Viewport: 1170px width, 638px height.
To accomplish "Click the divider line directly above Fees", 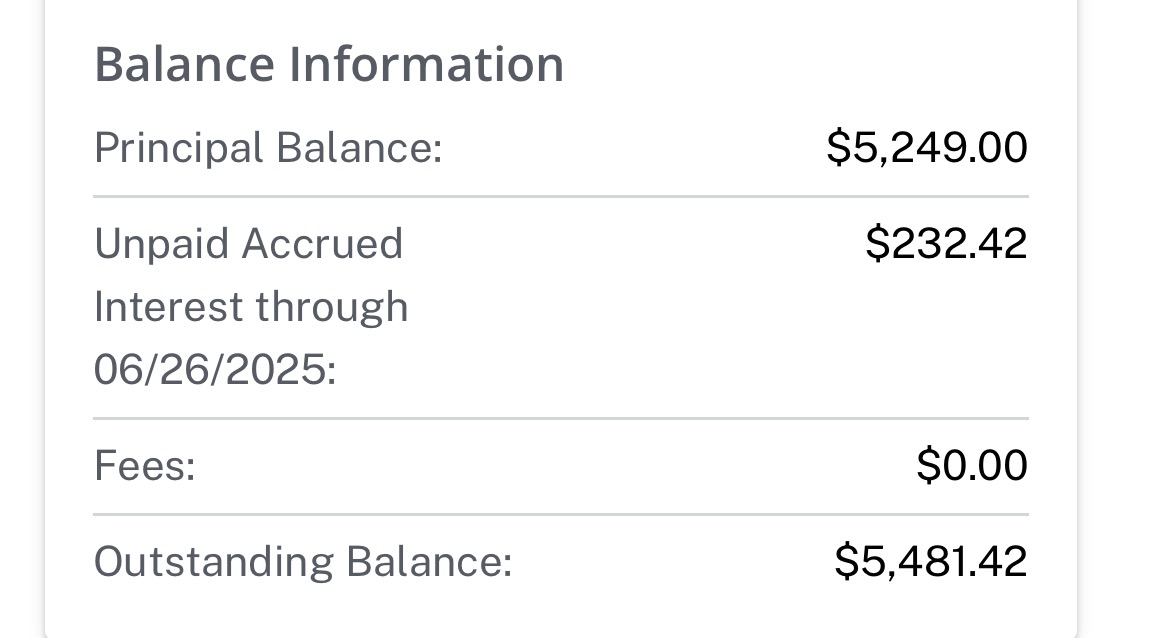I will coord(560,418).
